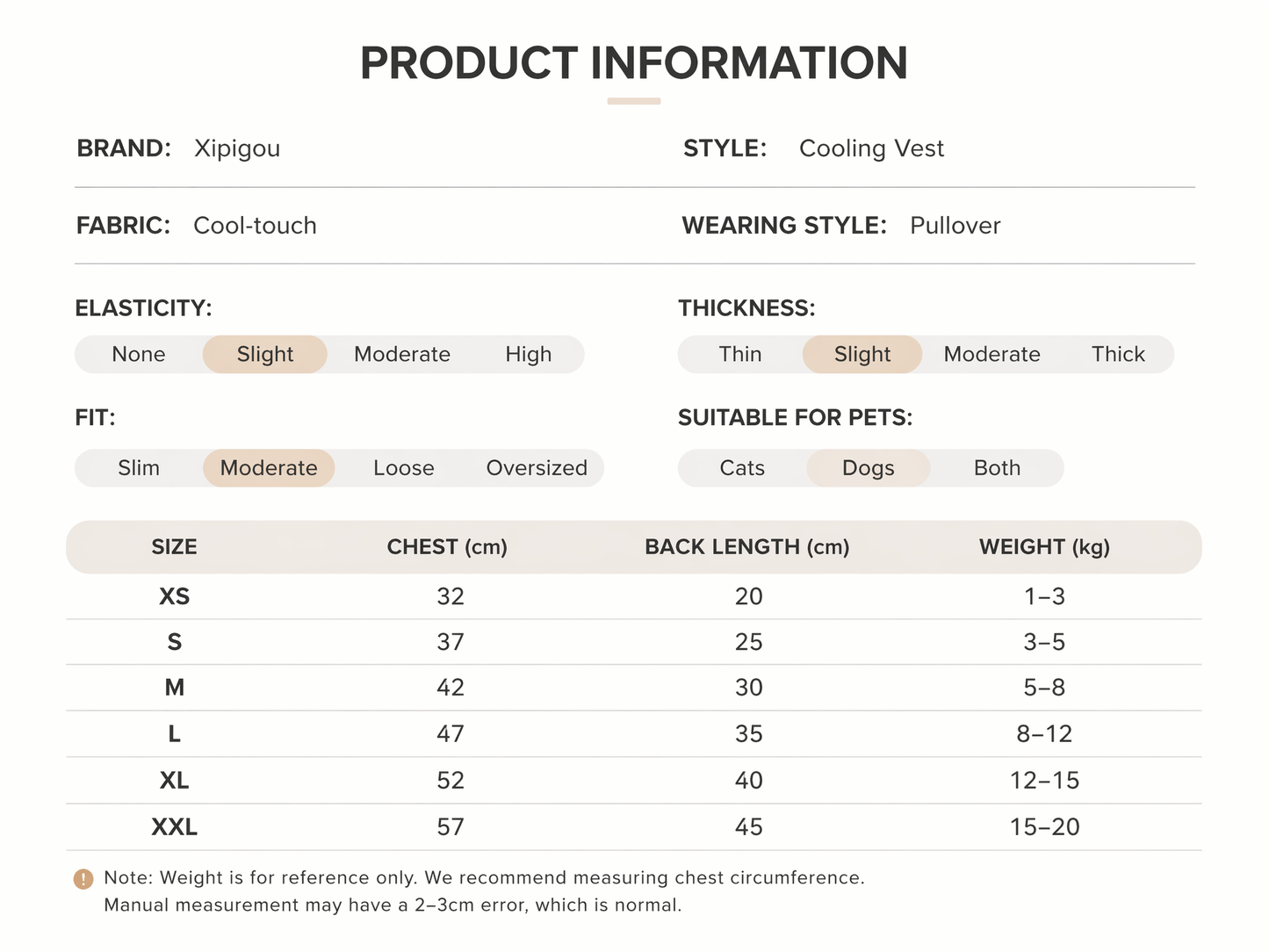Viewport: 1269px width, 952px height.
Task: Select the XS size row
Action: 634,596
